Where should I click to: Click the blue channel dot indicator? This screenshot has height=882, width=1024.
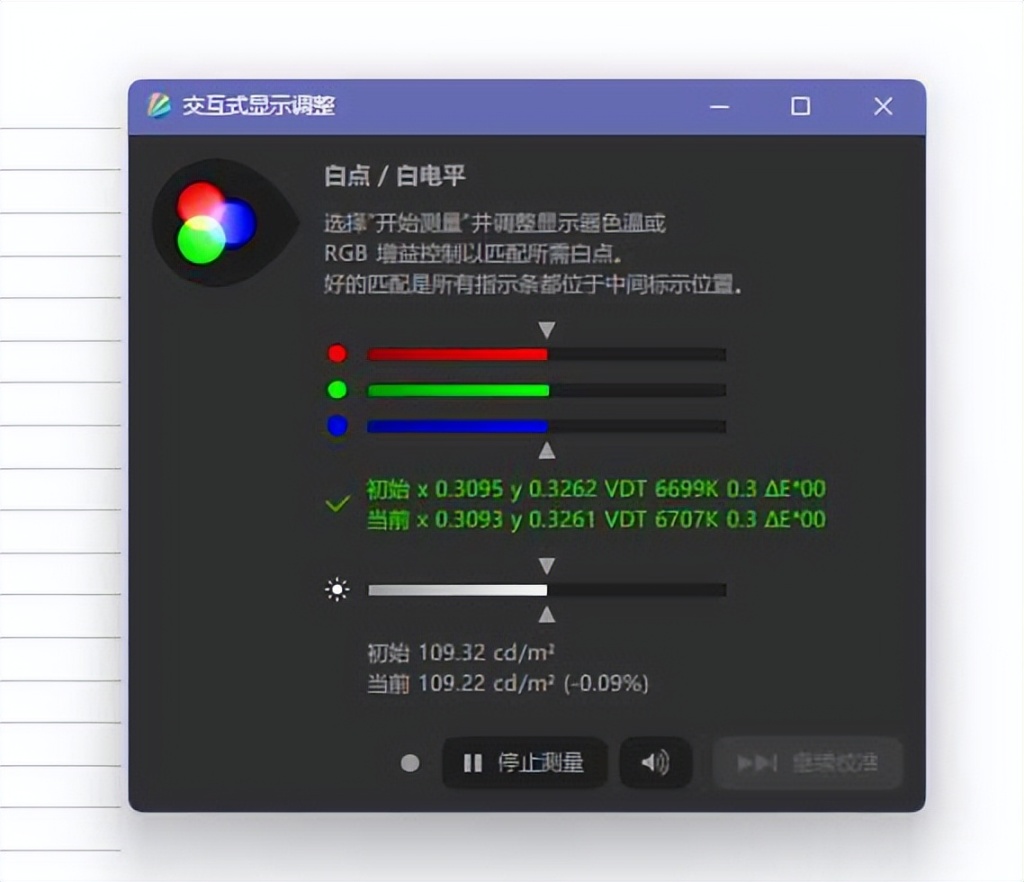[337, 426]
